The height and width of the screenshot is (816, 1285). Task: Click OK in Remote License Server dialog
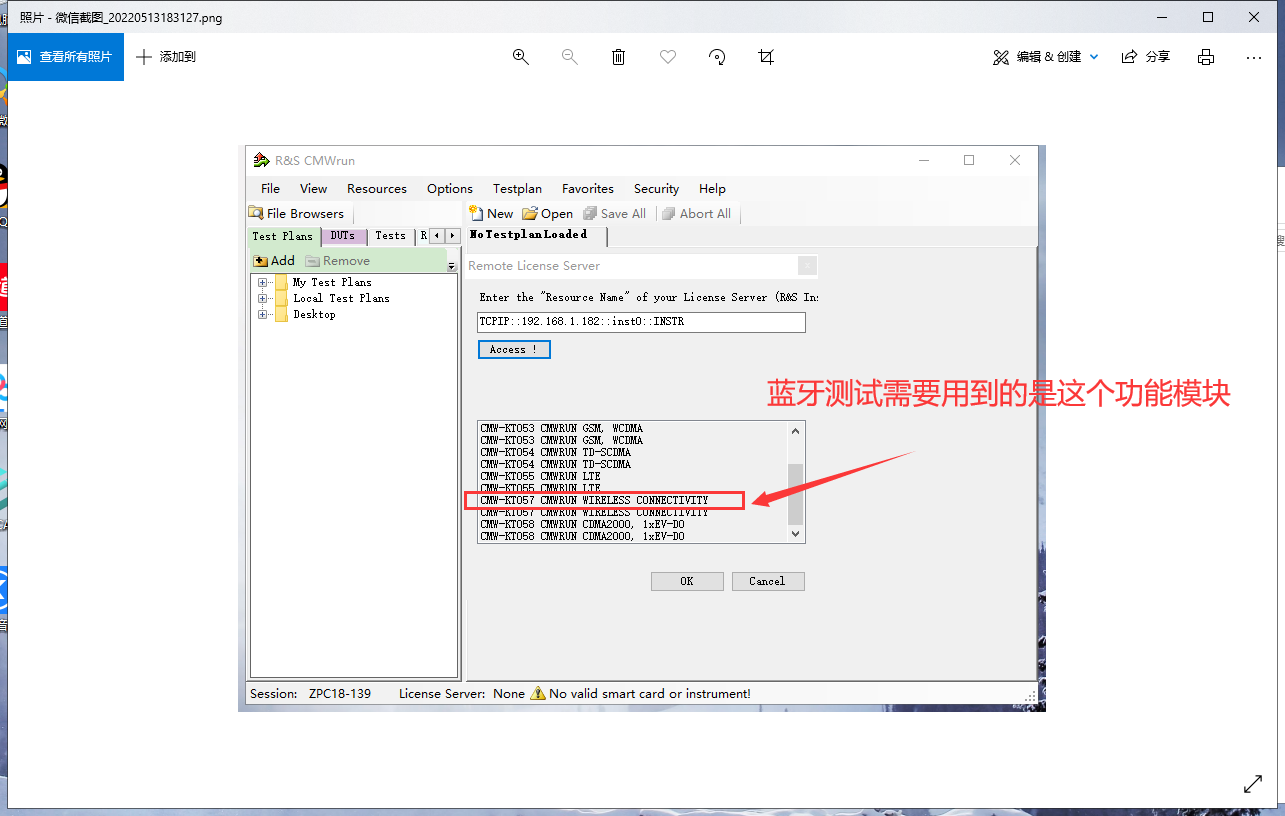(x=687, y=581)
